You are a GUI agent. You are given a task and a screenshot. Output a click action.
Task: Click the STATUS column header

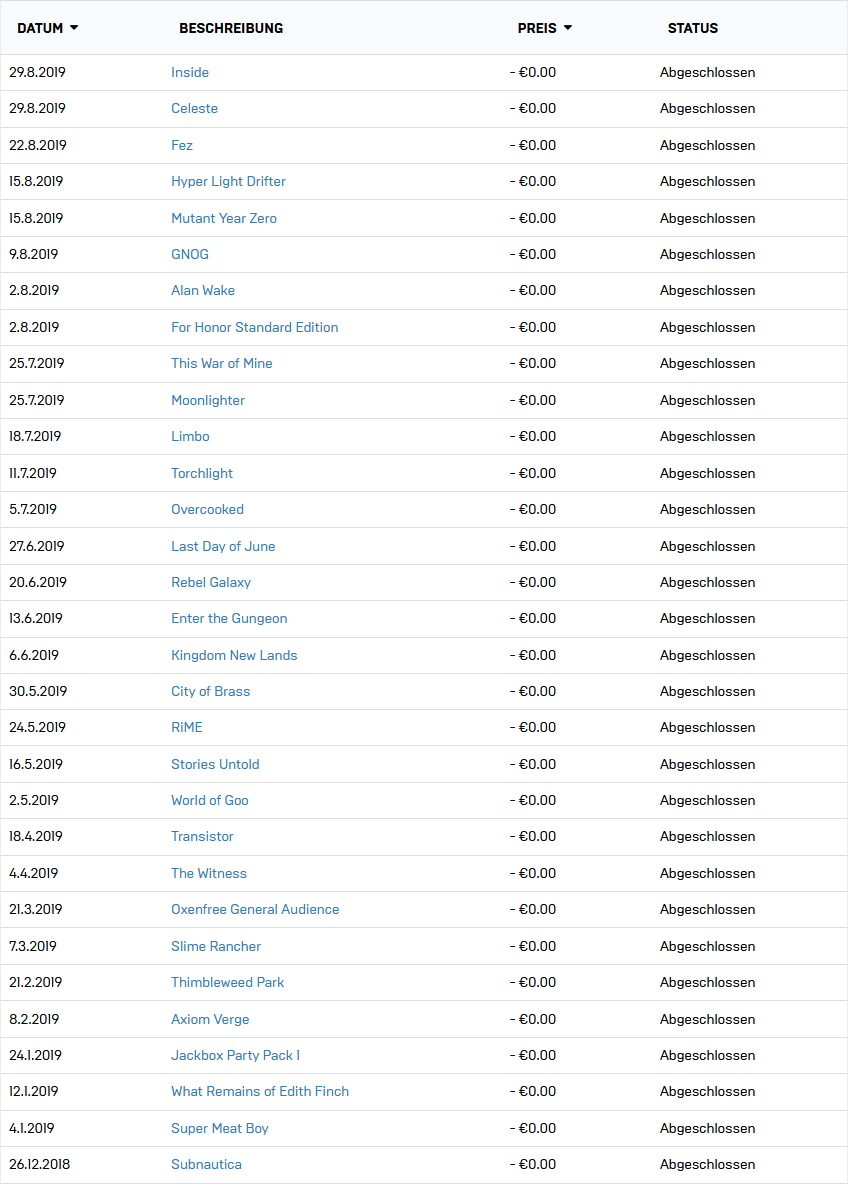point(692,28)
